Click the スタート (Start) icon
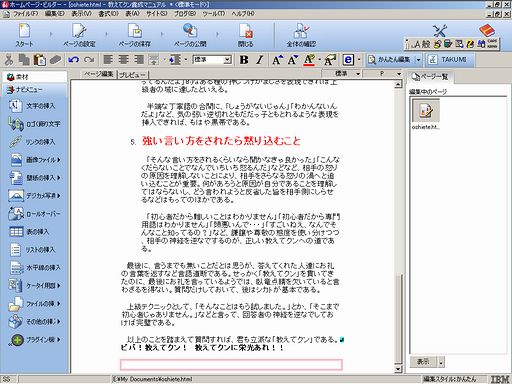The width and height of the screenshot is (512, 384). [x=24, y=35]
